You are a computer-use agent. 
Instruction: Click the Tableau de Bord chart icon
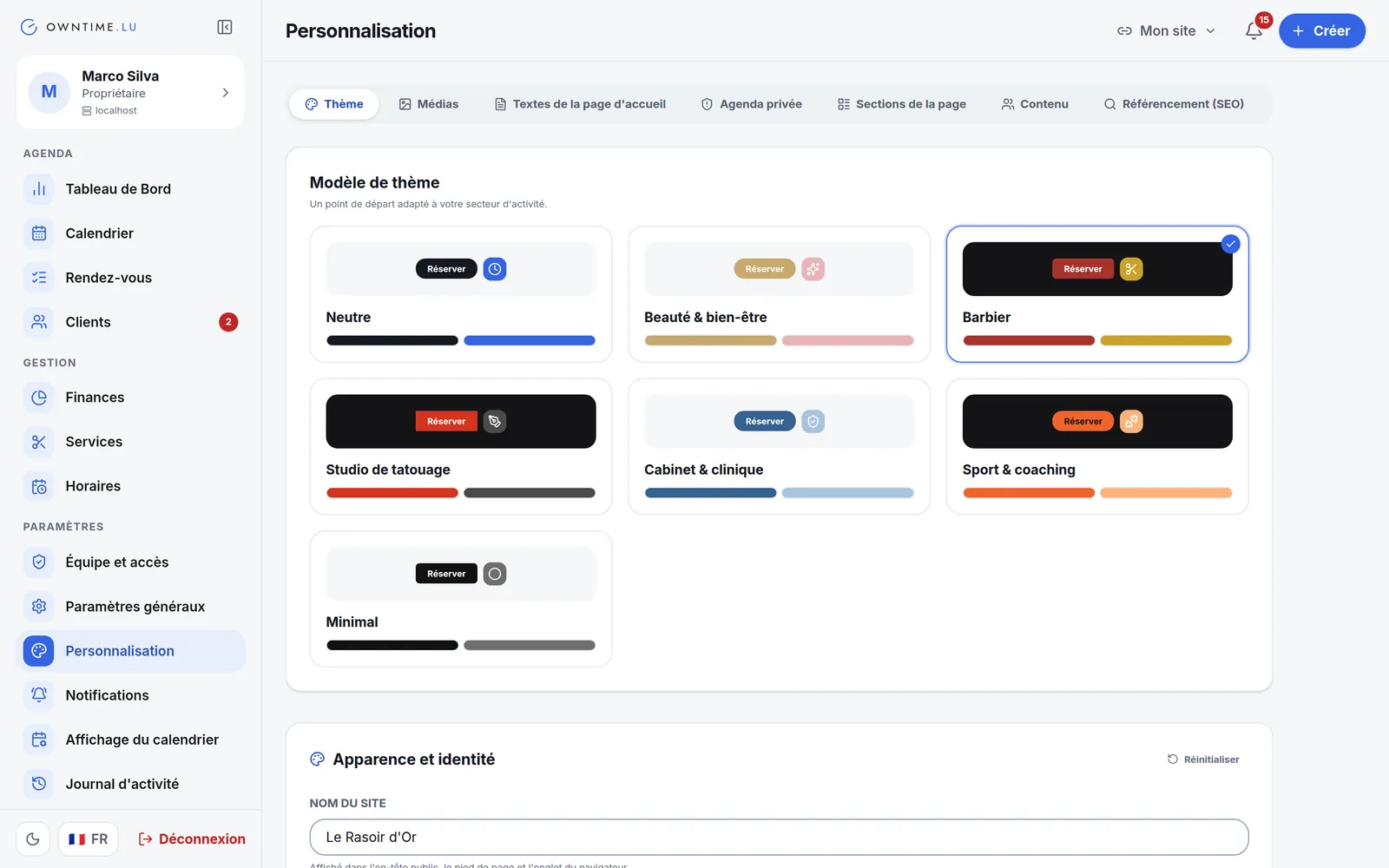[x=39, y=189]
